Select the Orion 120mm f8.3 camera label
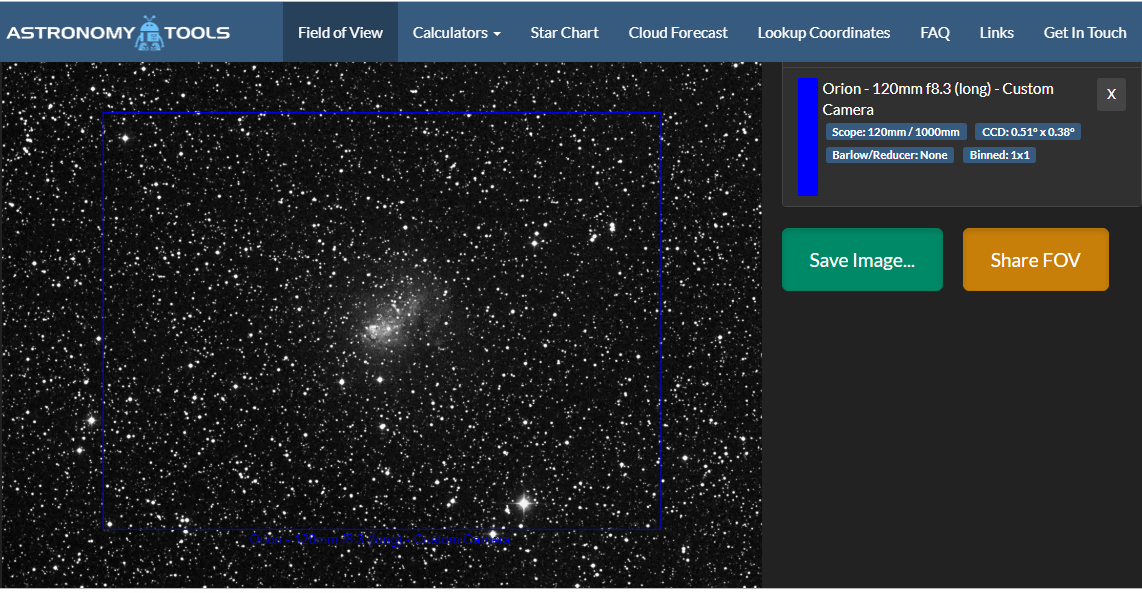This screenshot has width=1142, height=593. pyautogui.click(x=937, y=98)
